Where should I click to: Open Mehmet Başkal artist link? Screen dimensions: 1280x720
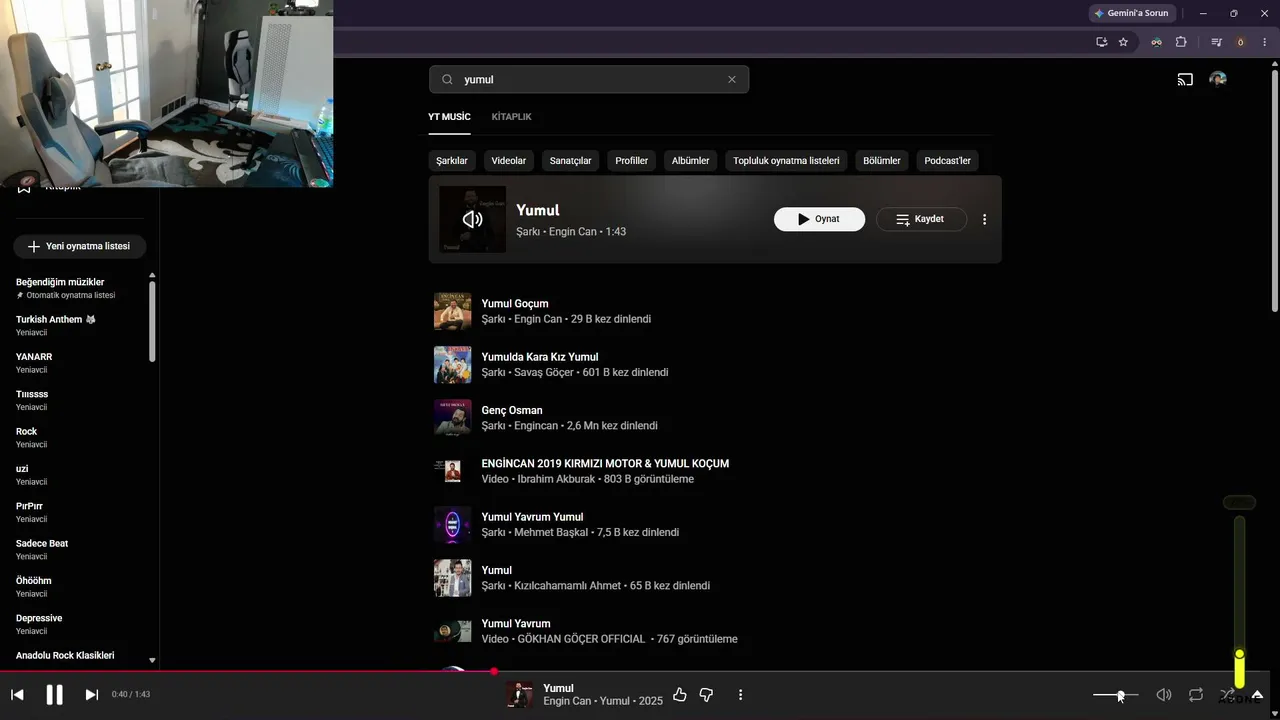coord(551,532)
